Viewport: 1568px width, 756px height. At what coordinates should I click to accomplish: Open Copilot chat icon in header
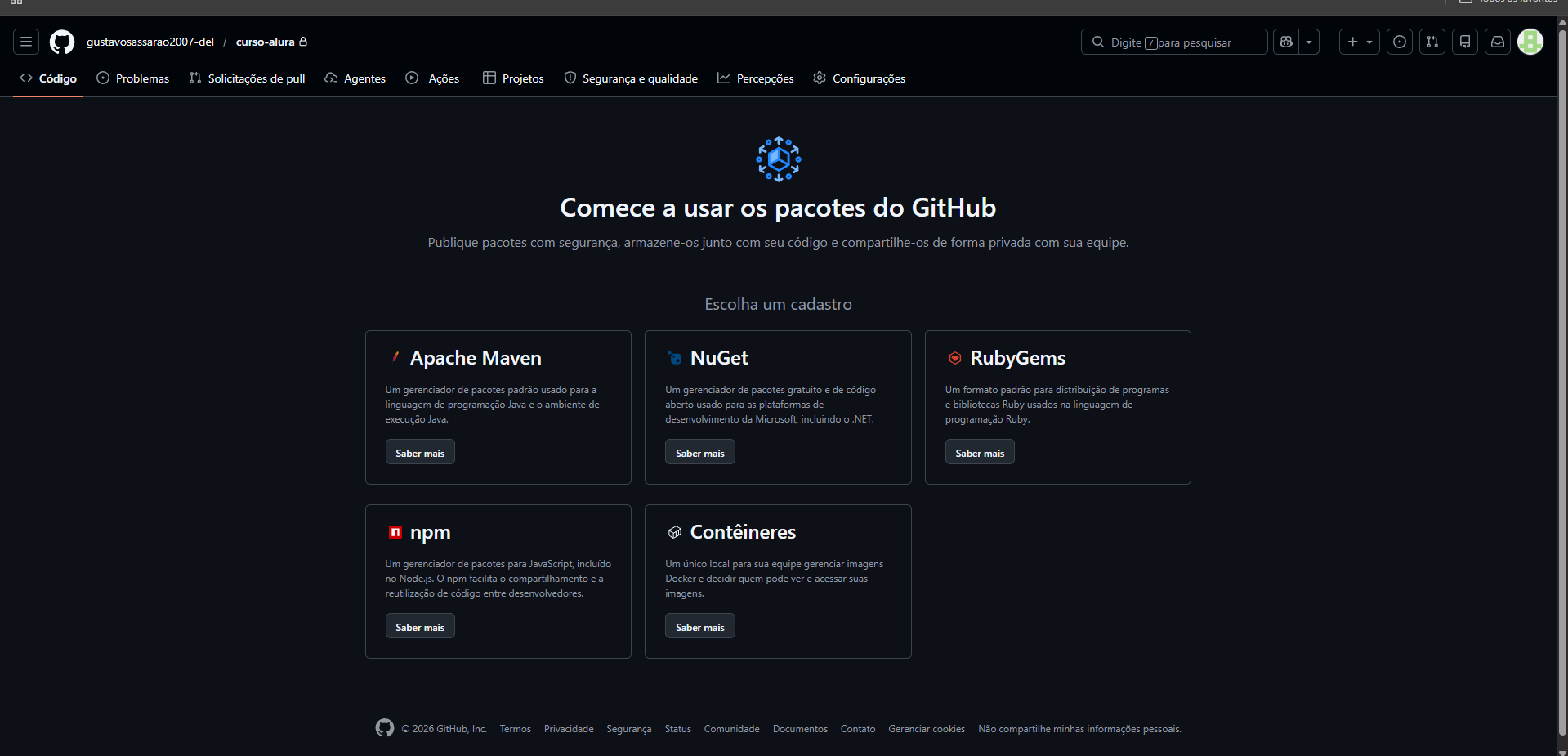1286,42
